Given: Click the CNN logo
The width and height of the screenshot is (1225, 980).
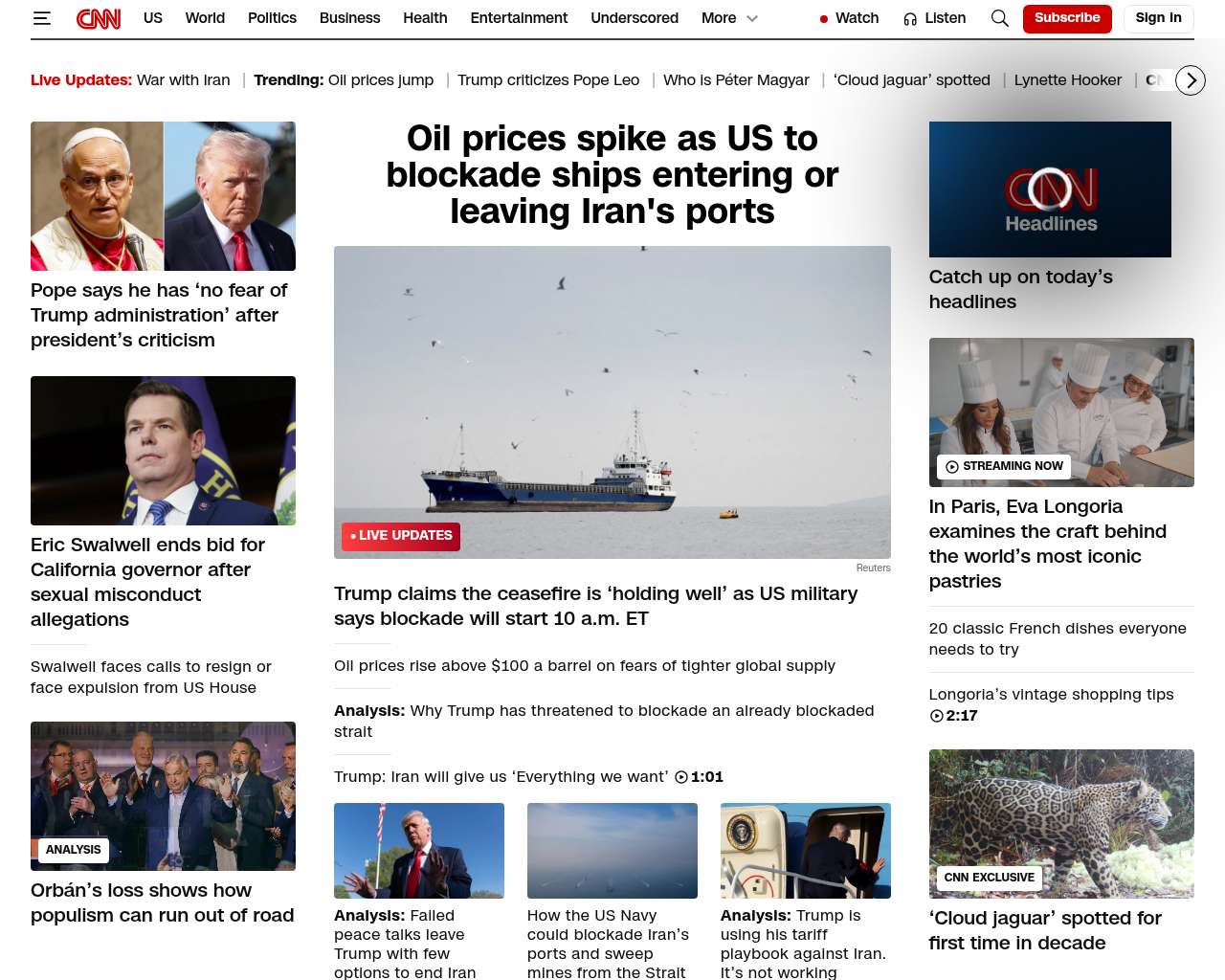Looking at the screenshot, I should click(99, 18).
